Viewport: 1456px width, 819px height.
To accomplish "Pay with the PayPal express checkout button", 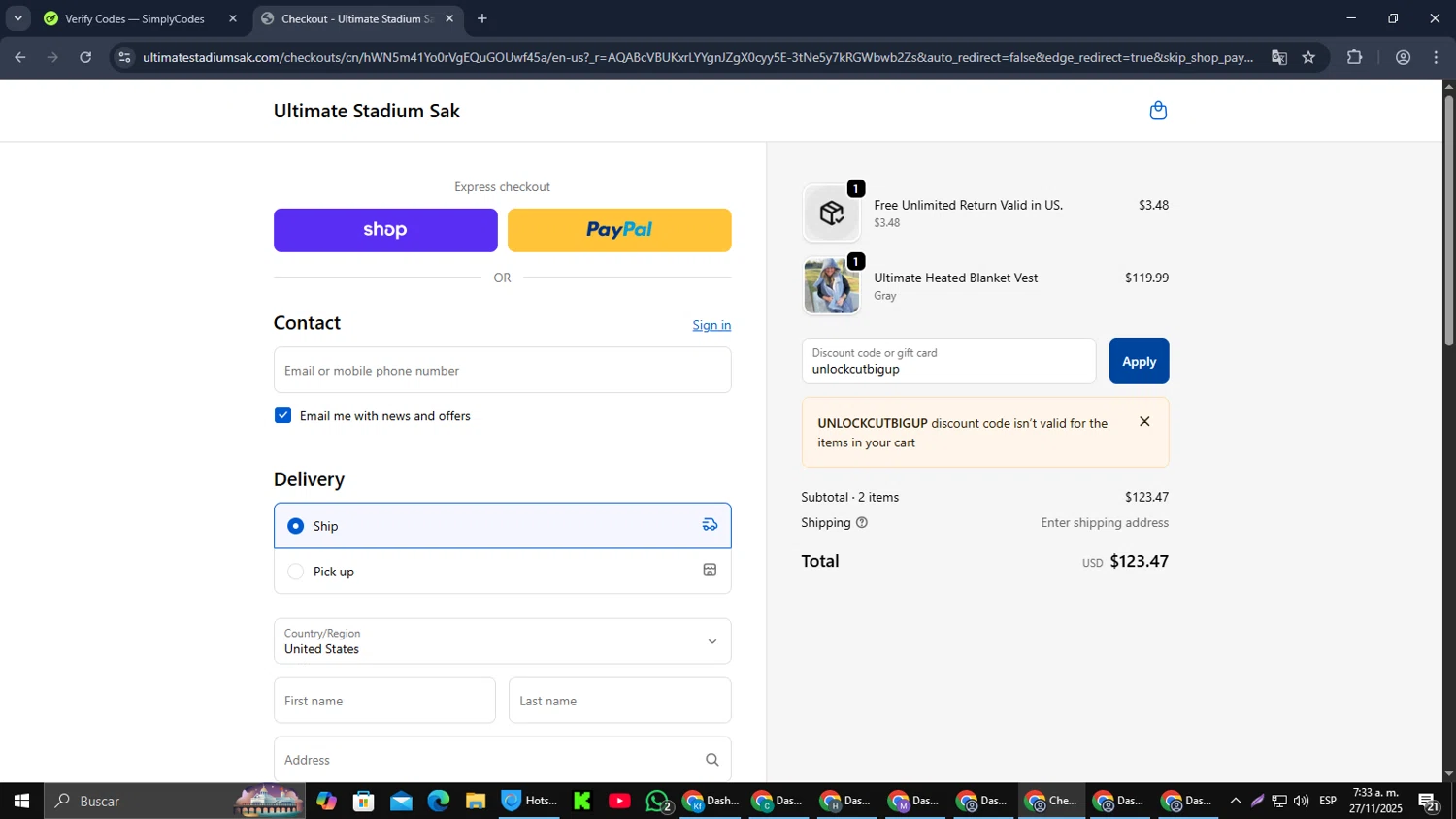I will [x=619, y=230].
